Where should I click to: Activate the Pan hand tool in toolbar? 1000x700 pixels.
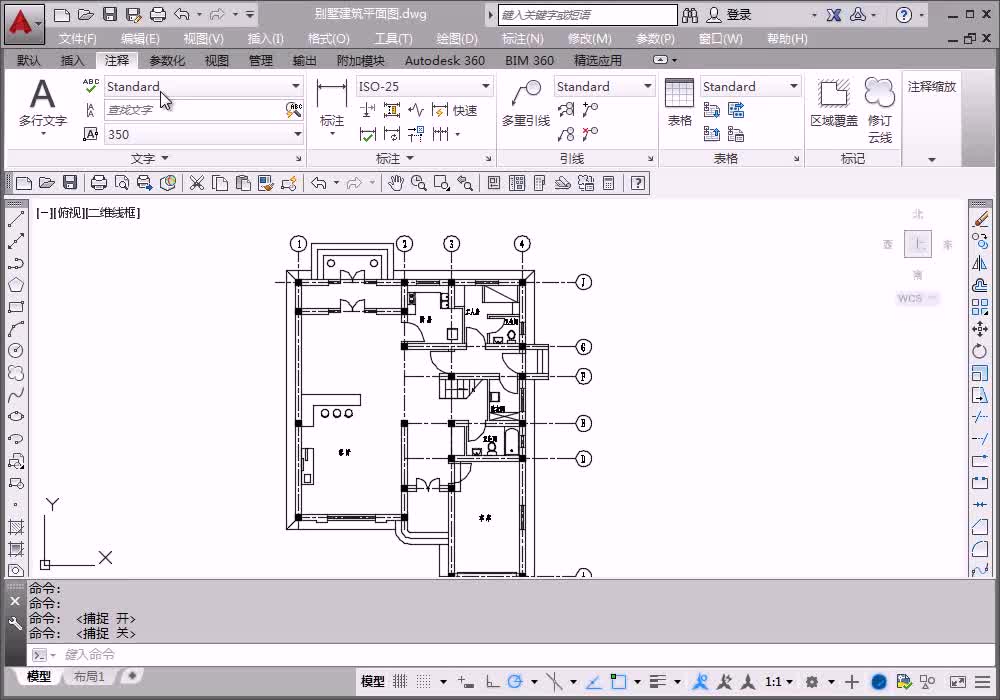click(396, 183)
